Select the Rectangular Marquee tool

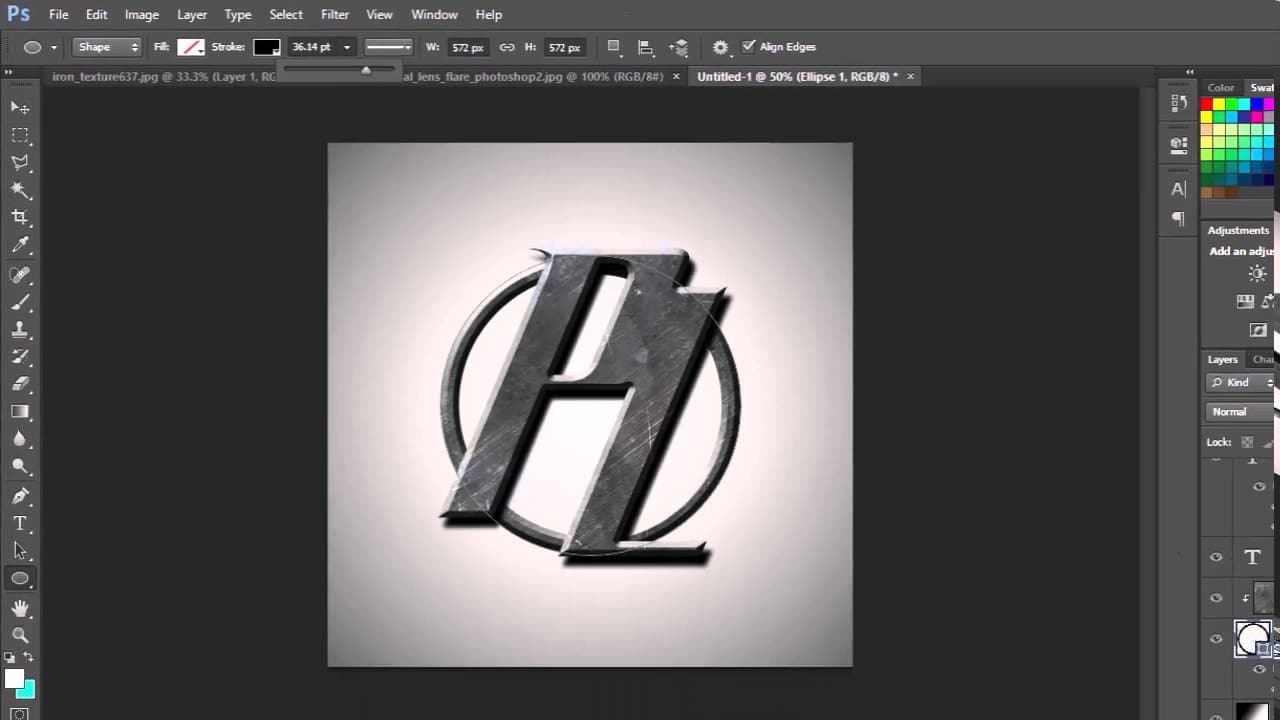pos(20,135)
